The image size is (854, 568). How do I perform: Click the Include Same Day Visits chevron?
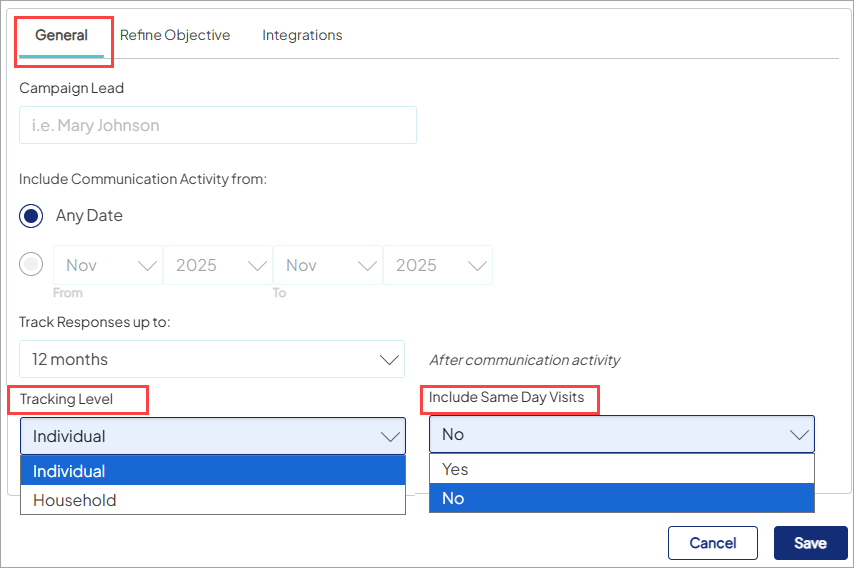pos(798,434)
